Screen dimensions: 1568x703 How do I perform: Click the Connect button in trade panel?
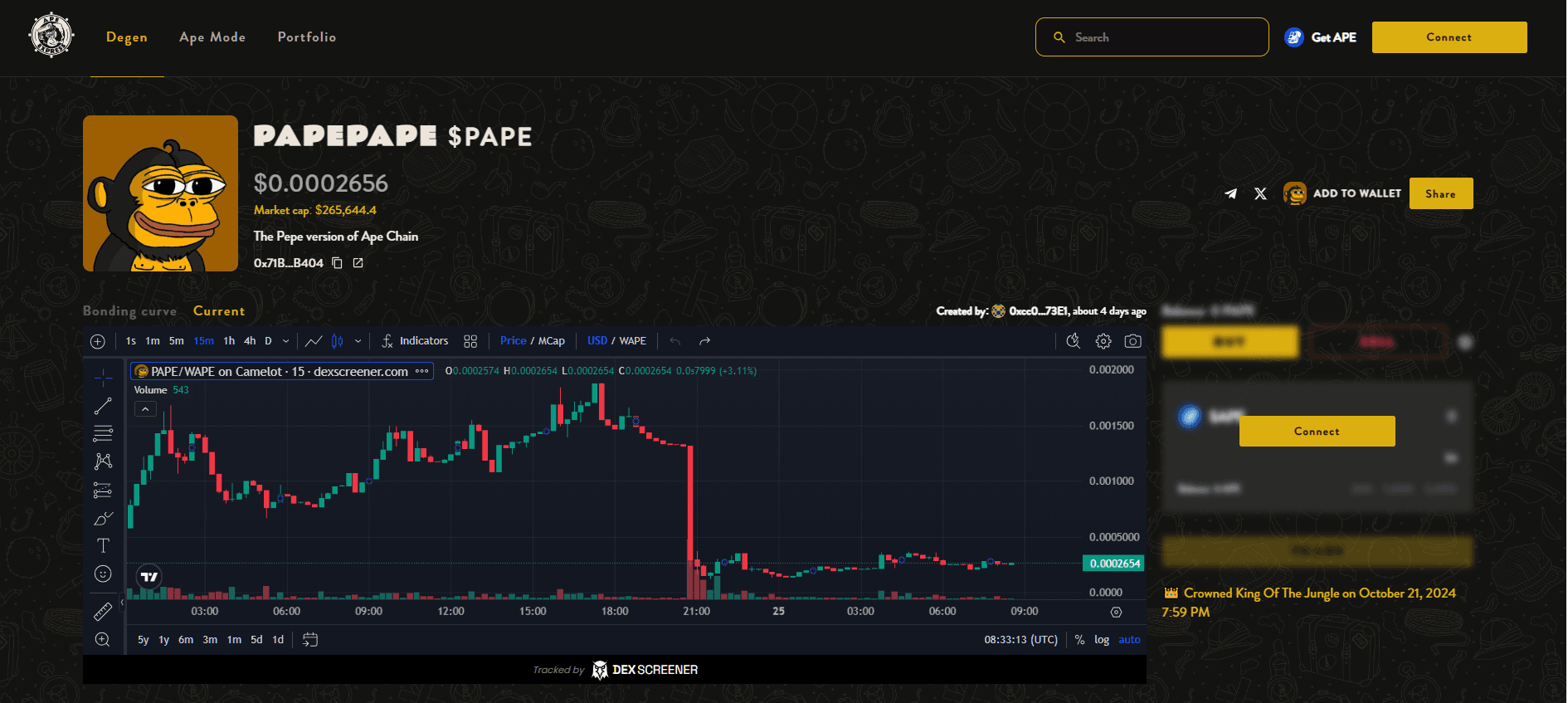tap(1317, 432)
